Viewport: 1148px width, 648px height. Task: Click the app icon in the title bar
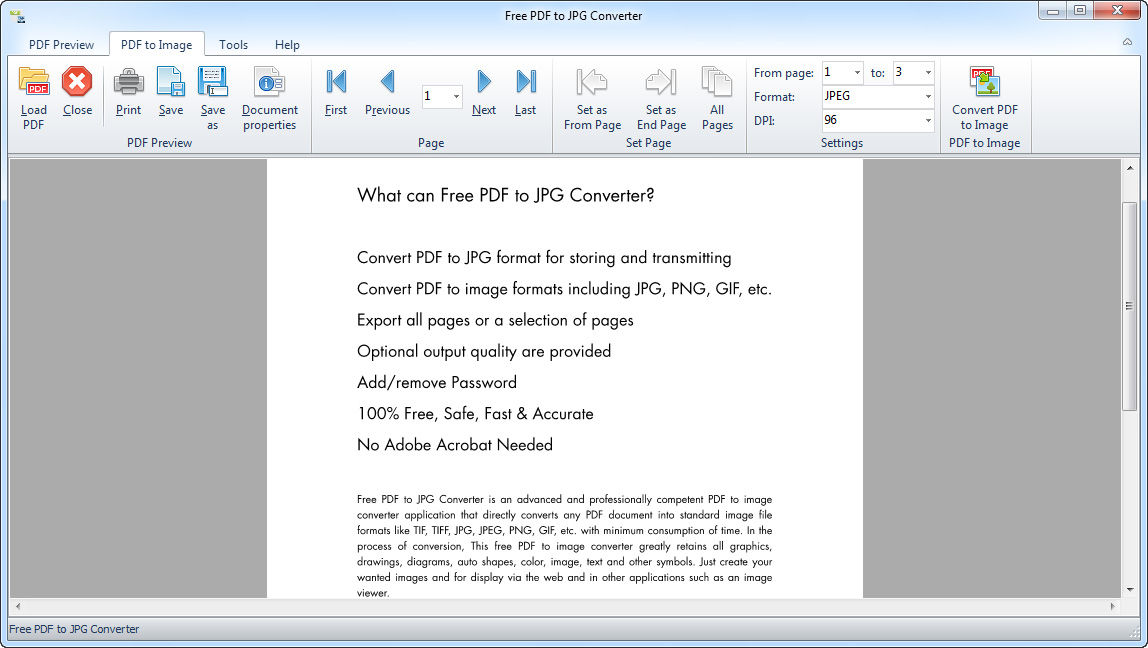[x=18, y=15]
